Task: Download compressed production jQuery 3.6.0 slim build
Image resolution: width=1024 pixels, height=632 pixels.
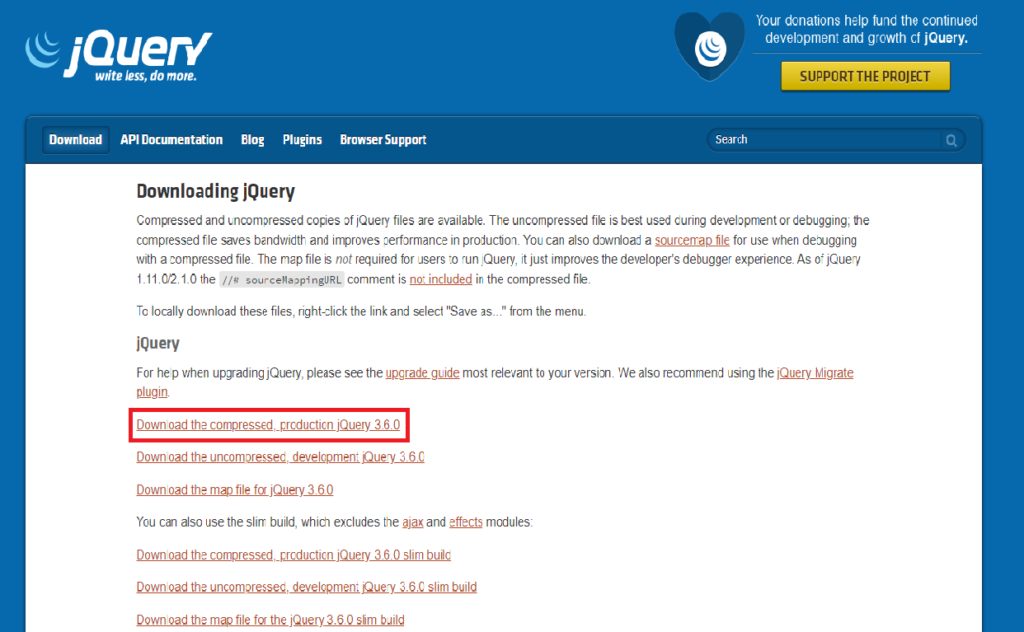Action: click(293, 555)
